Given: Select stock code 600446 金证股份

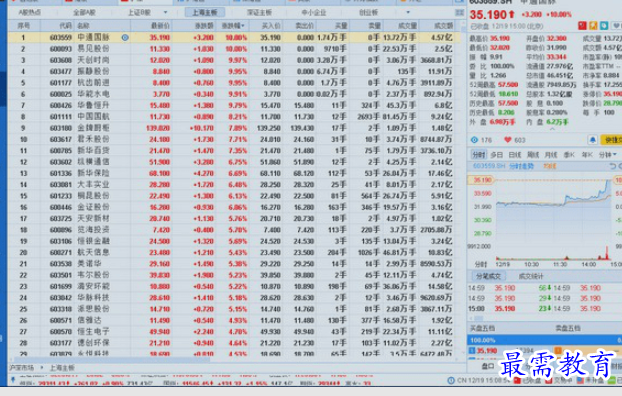Looking at the screenshot, I should (61, 207).
